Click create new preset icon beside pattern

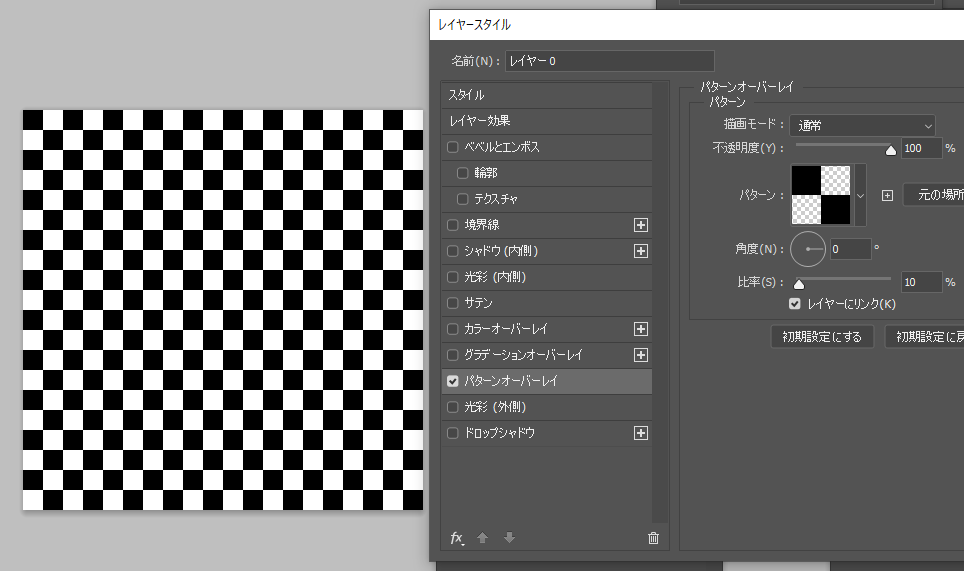[x=887, y=195]
